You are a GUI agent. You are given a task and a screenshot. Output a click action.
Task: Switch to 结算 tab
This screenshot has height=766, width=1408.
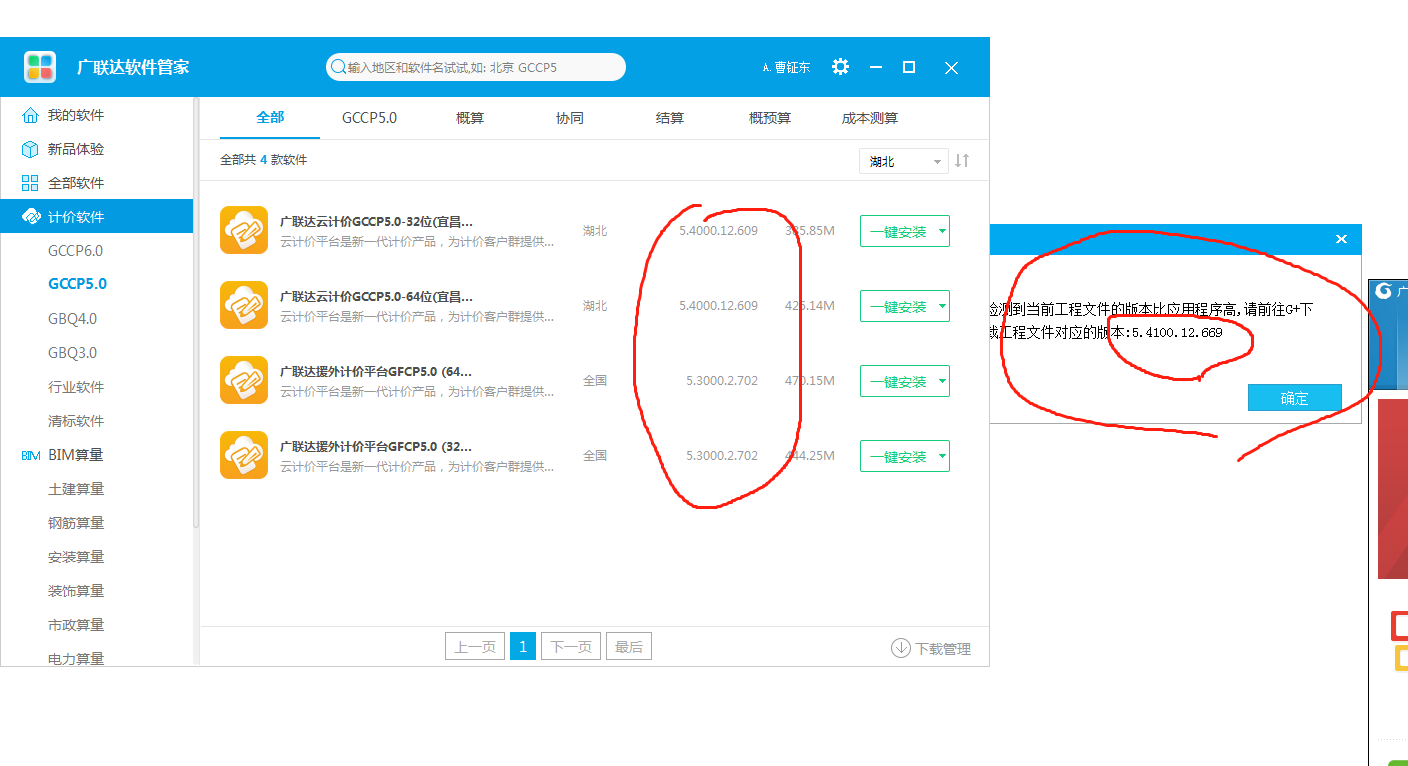[670, 118]
